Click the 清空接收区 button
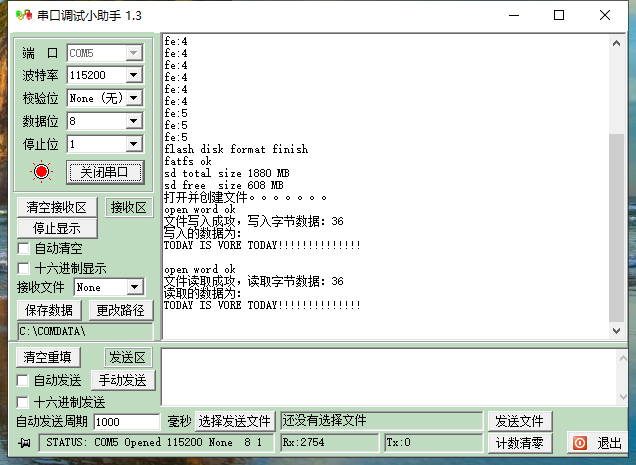Viewport: 636px width, 465px height. coord(57,207)
